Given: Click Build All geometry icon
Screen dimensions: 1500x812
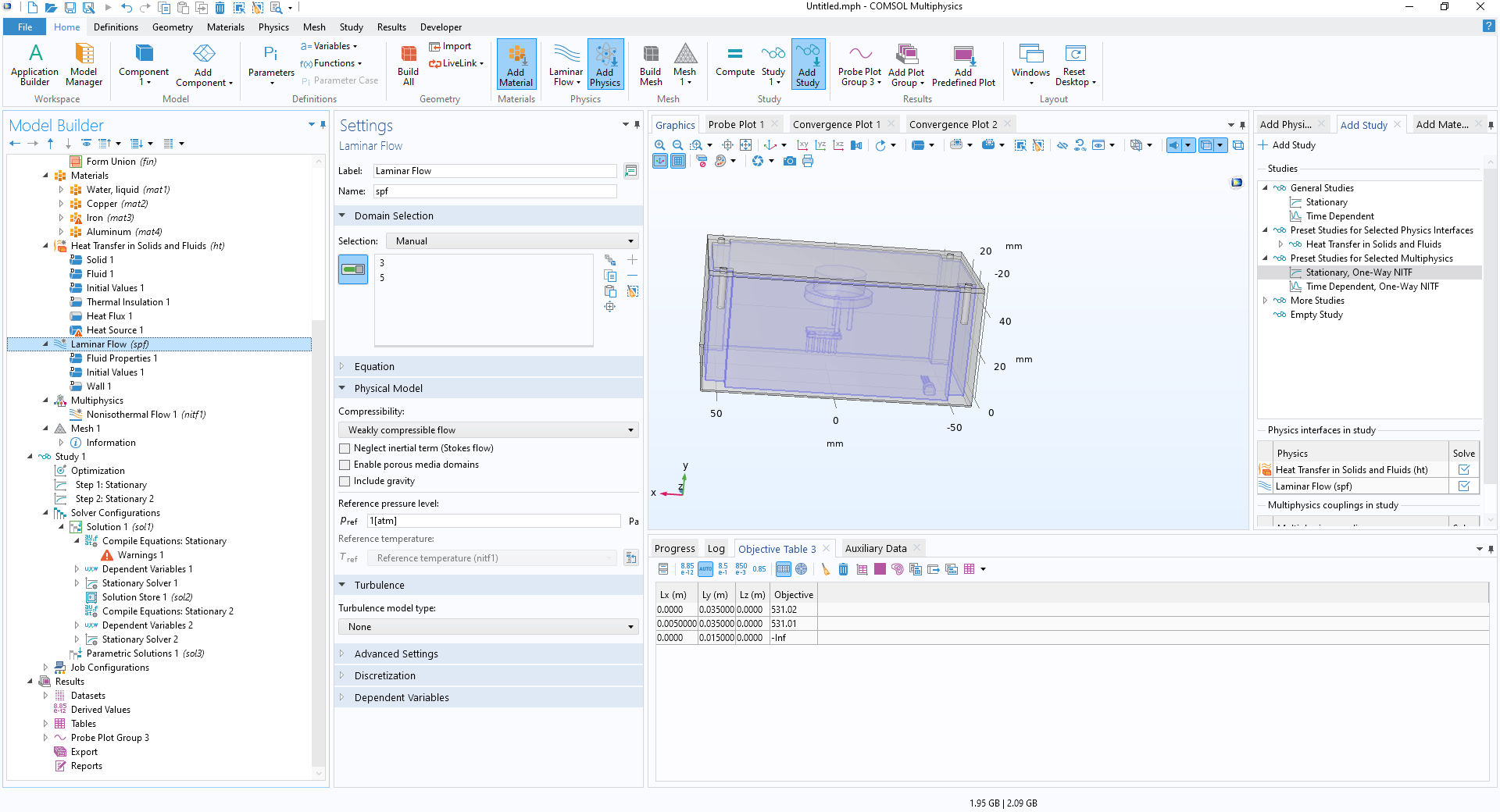Looking at the screenshot, I should pos(408,64).
